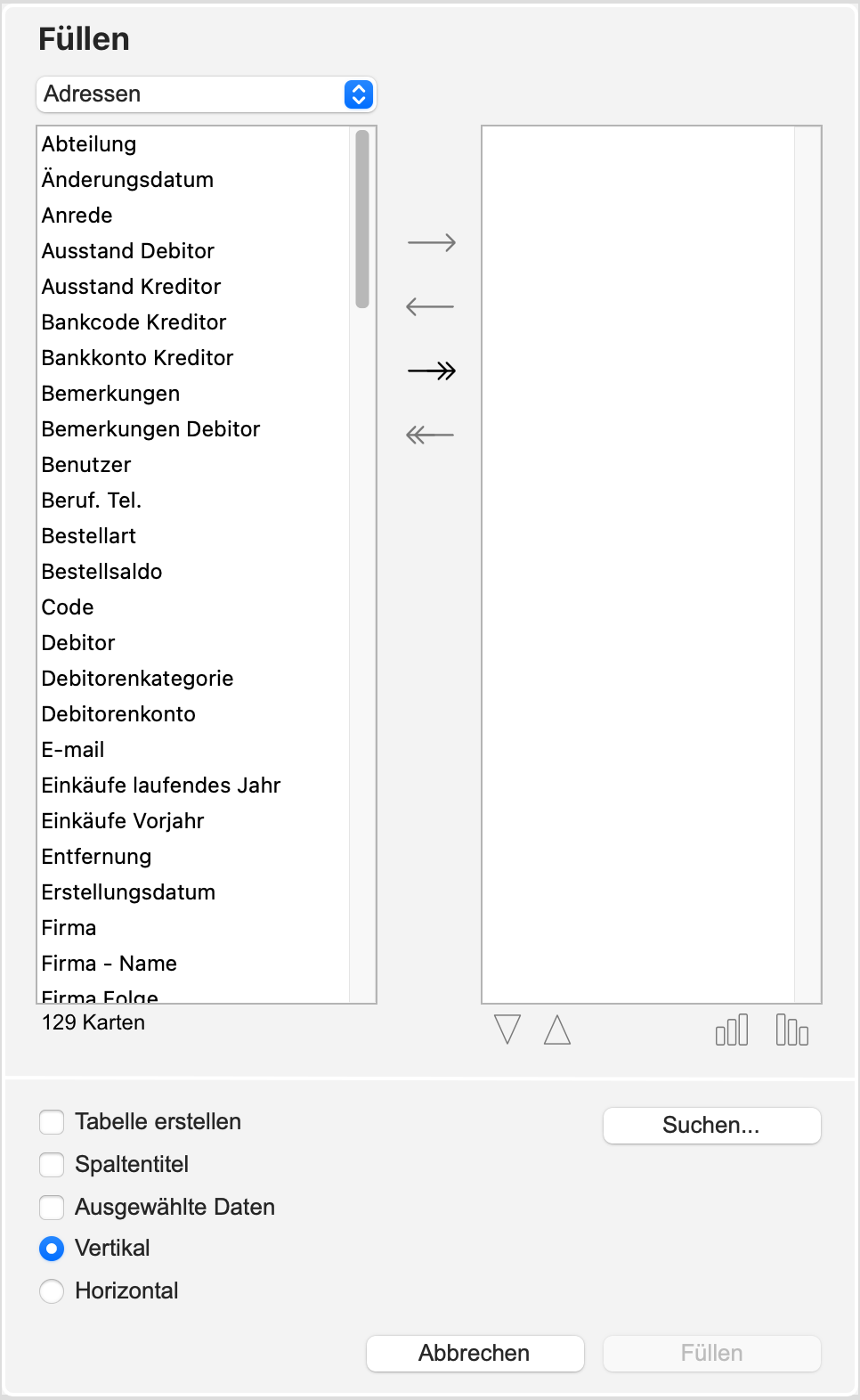
Task: Open the Adressen dropdown menu
Action: (207, 94)
